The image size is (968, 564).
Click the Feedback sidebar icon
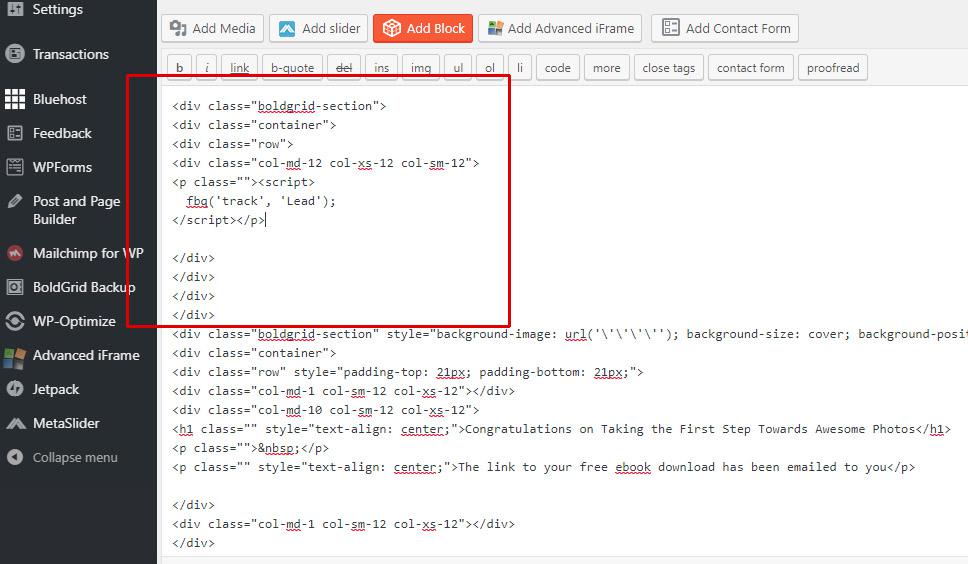click(x=15, y=133)
